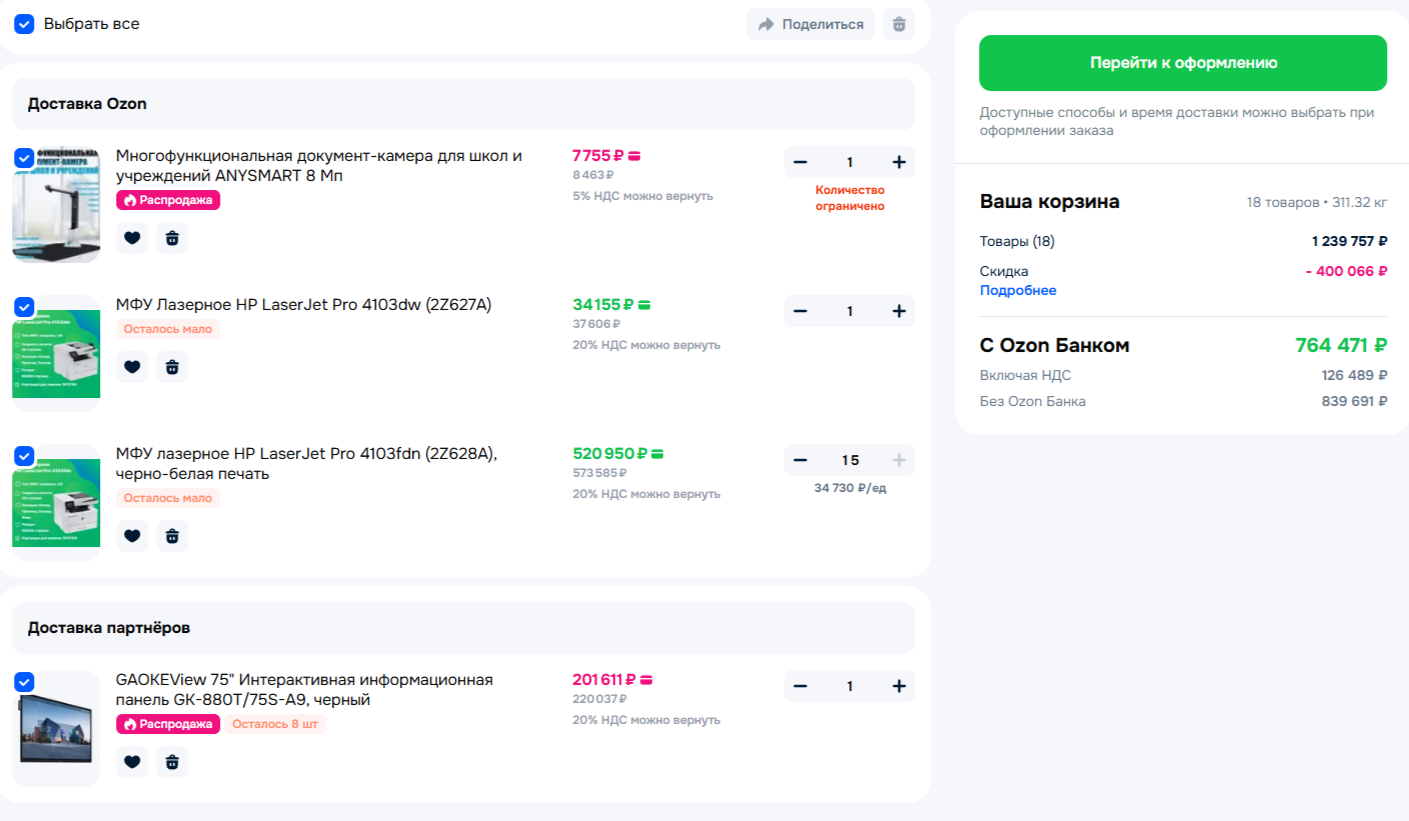
Task: Click the Распродажа badge on ANYSMART camera
Action: coord(168,200)
